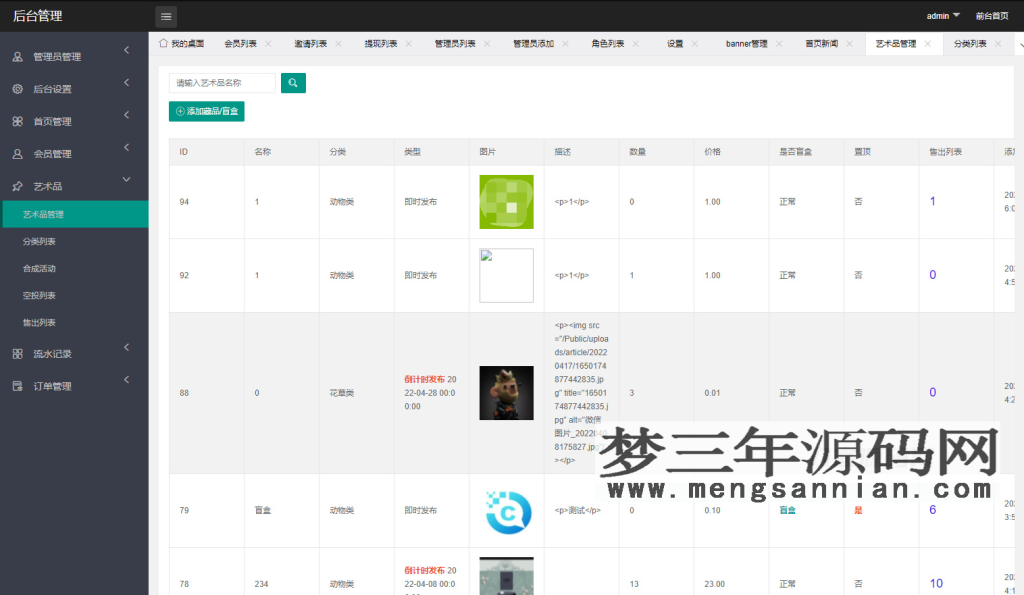1024x595 pixels.
Task: Click the artwork name search input field
Action: (221, 83)
